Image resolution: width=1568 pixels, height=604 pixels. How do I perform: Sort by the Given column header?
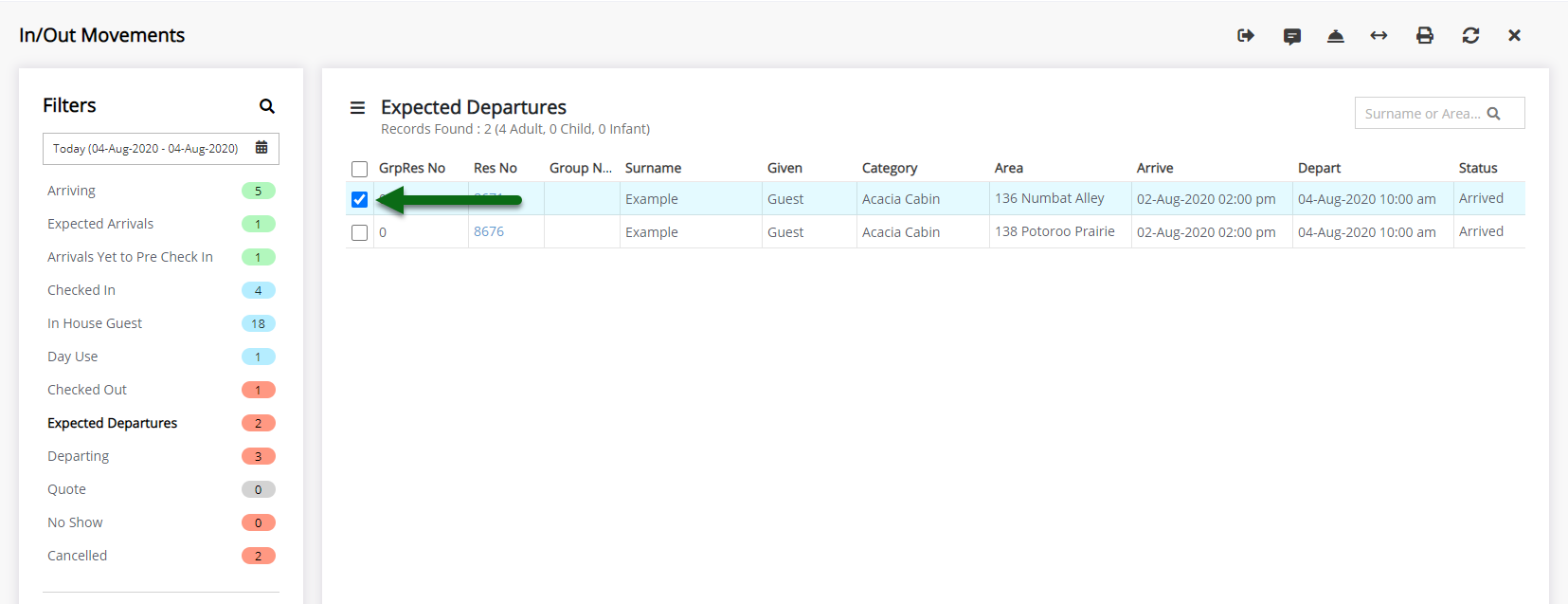coord(784,168)
